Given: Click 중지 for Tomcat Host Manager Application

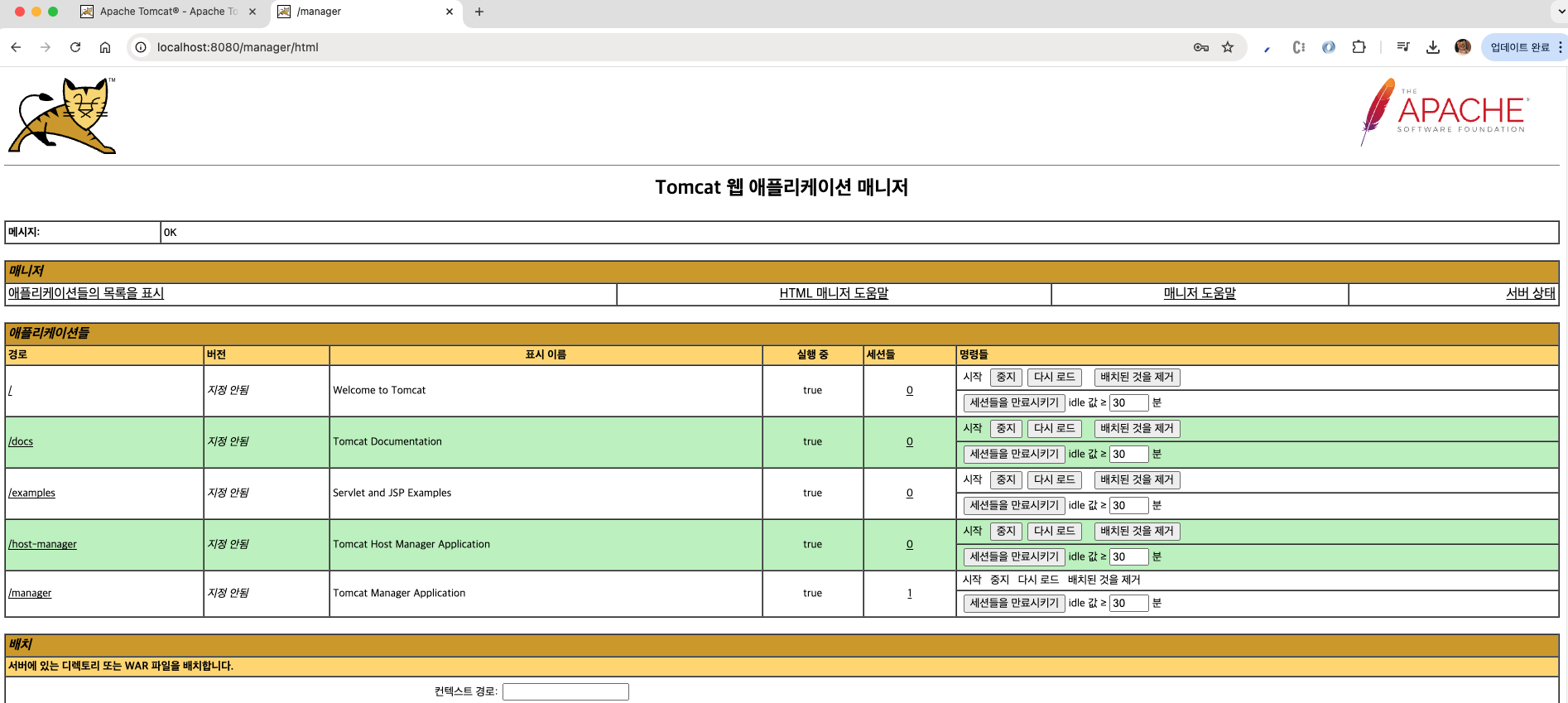Looking at the screenshot, I should coord(1006,532).
